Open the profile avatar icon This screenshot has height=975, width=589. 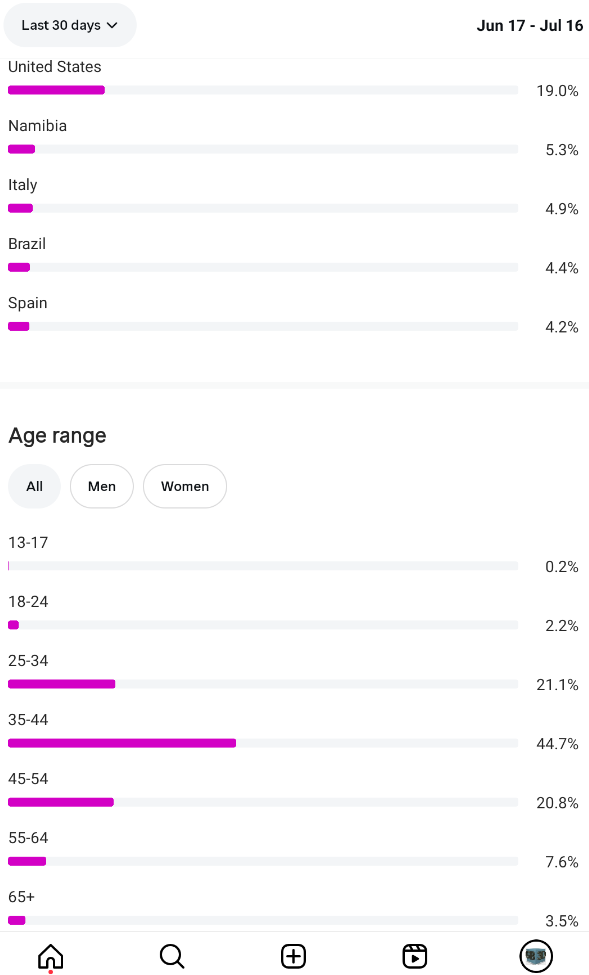click(x=536, y=956)
